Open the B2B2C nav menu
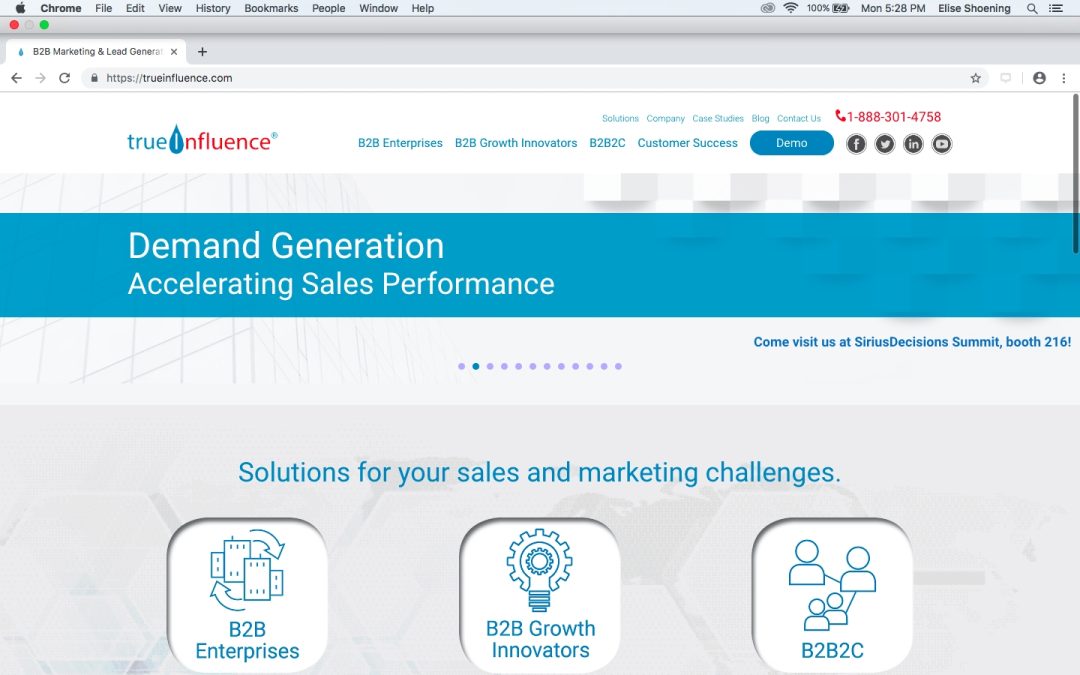 pyautogui.click(x=608, y=143)
